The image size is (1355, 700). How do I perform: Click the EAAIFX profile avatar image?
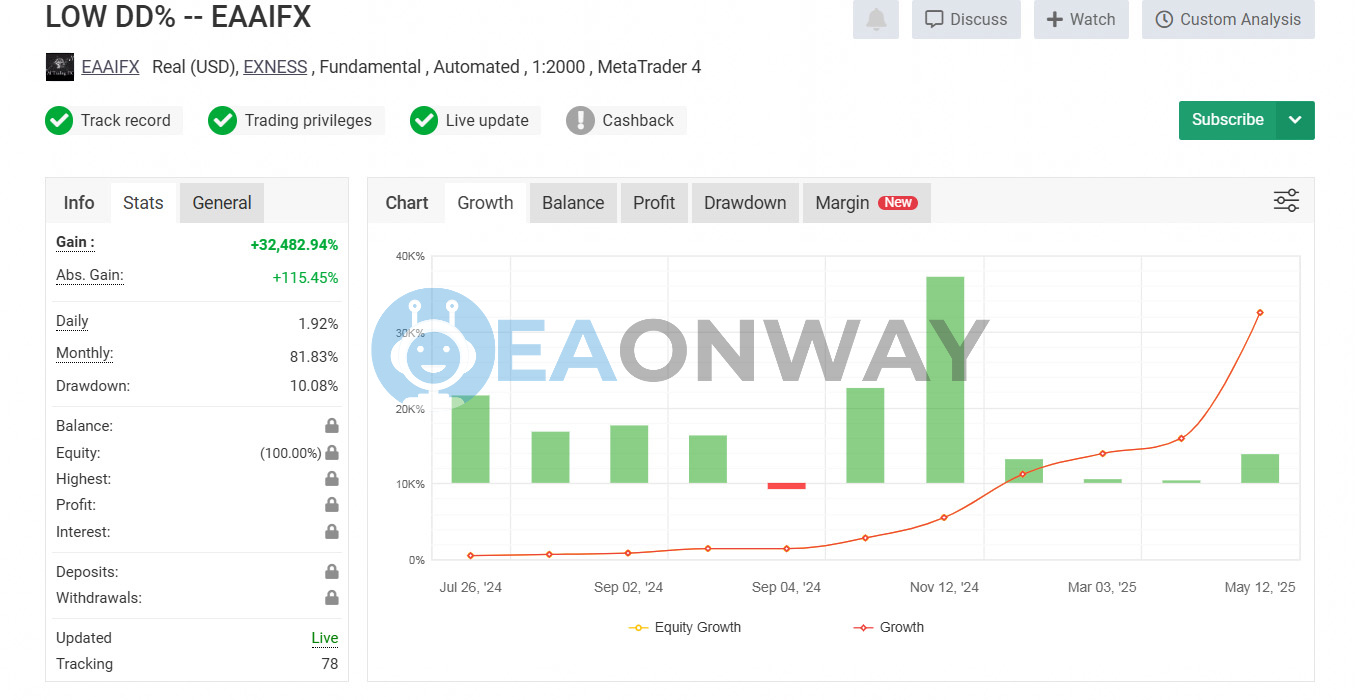click(x=60, y=67)
